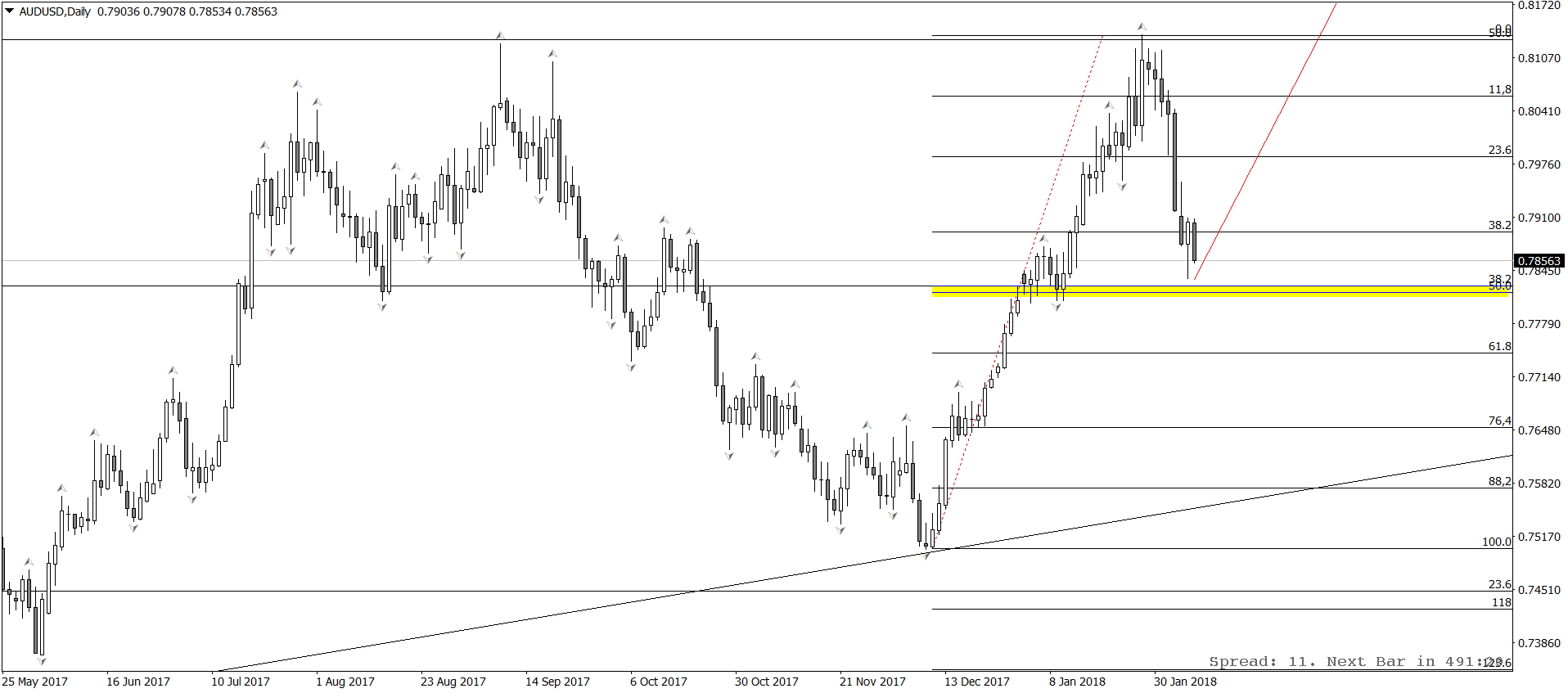This screenshot has width=1568, height=693.
Task: Click the Fibonacci 100.0 level label
Action: click(x=1497, y=542)
